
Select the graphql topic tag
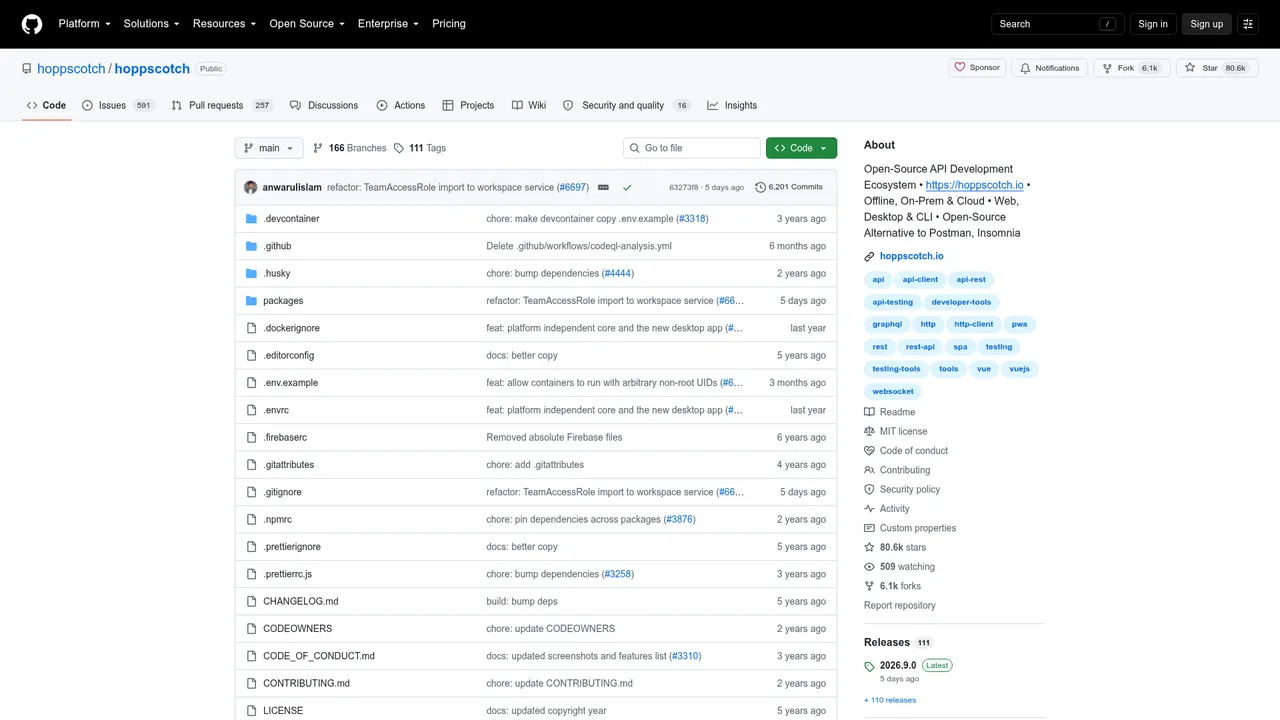click(887, 324)
